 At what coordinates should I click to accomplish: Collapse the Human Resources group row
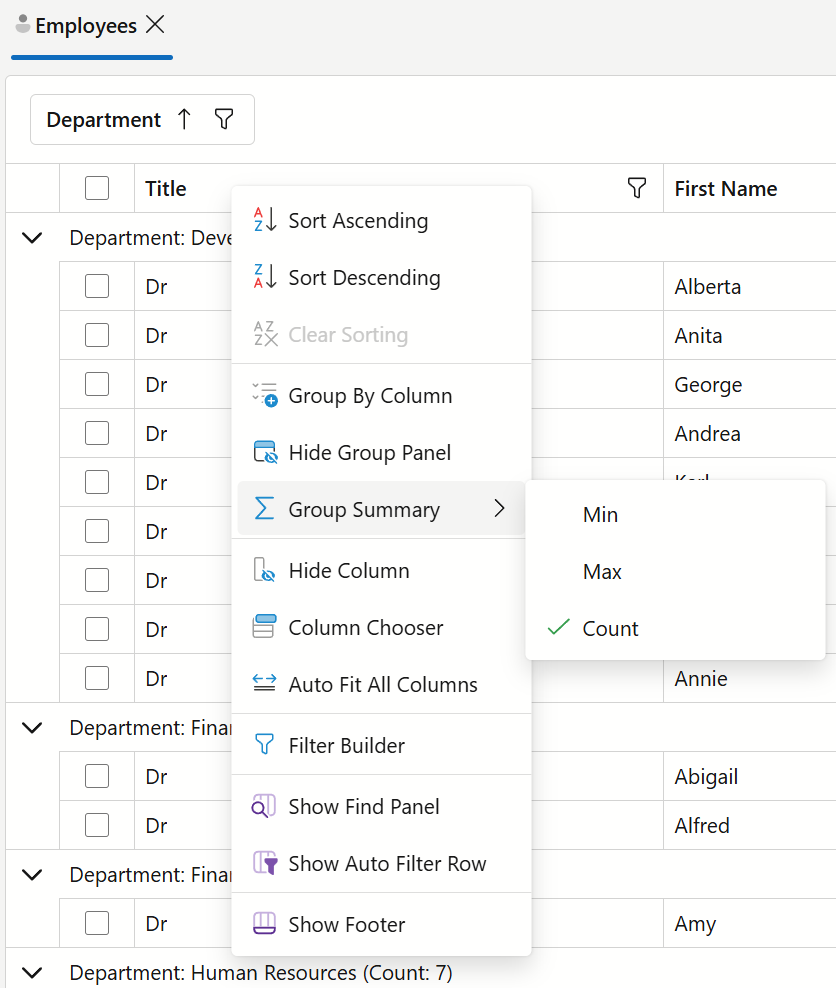click(x=32, y=973)
